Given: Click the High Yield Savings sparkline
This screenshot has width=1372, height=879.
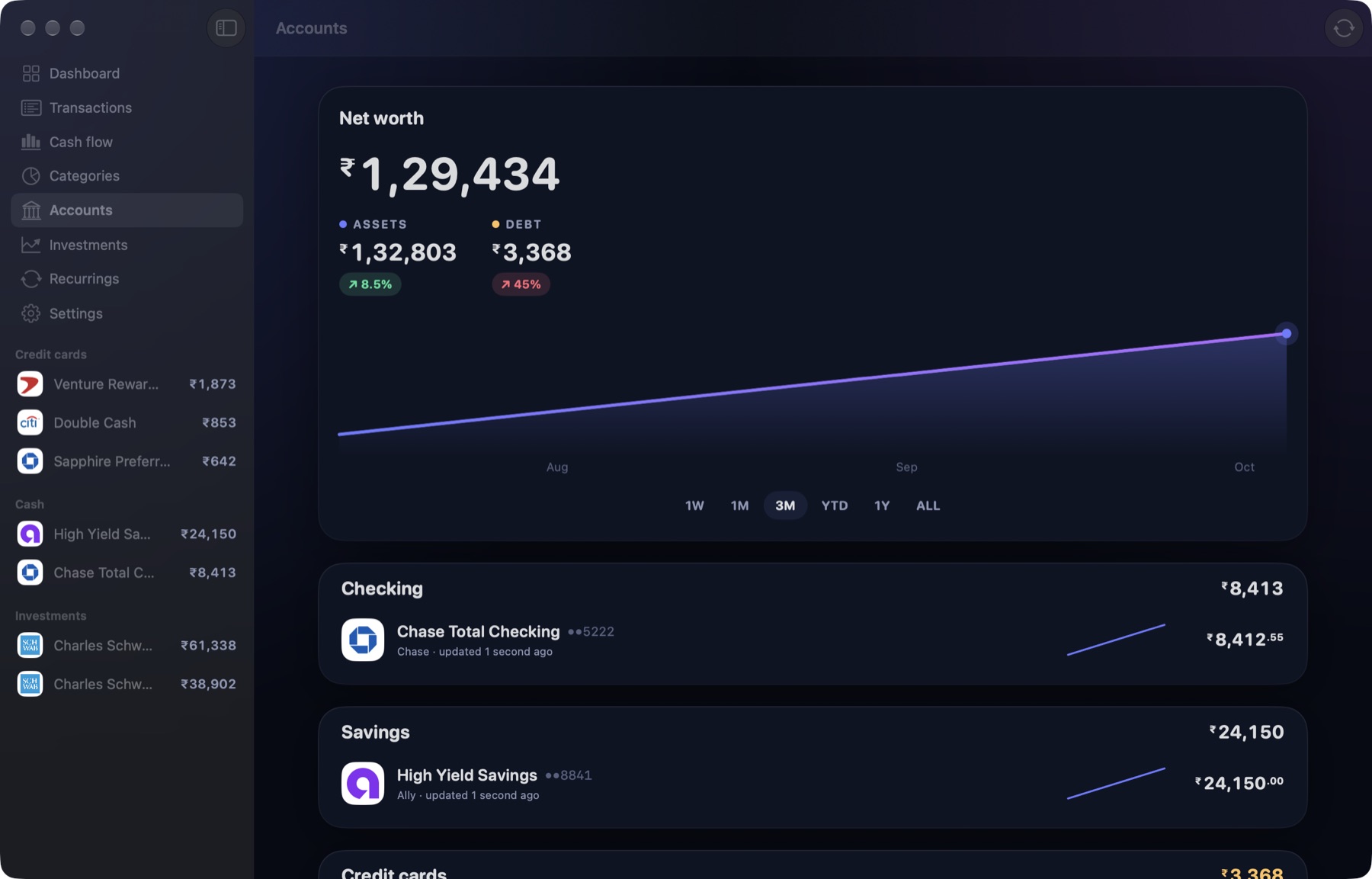Looking at the screenshot, I should 1116,783.
